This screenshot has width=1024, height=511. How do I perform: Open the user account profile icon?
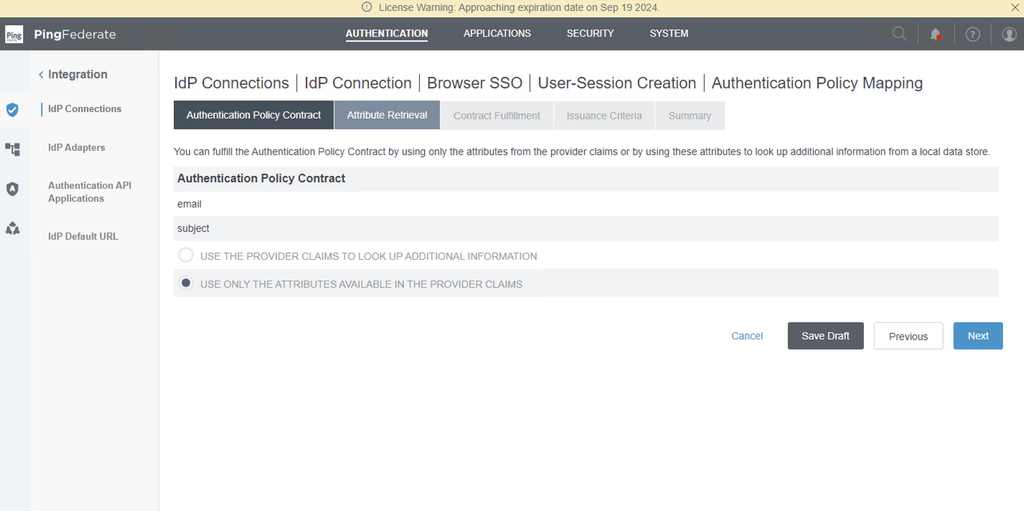[x=1009, y=35]
